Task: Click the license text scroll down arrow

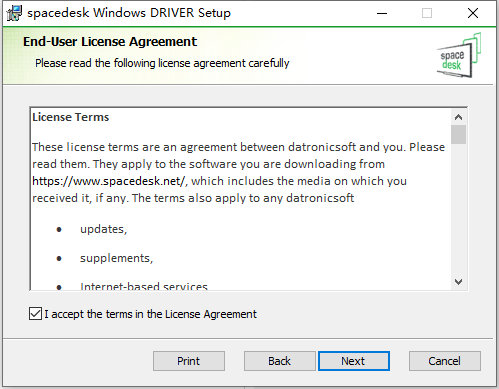Action: pyautogui.click(x=458, y=282)
